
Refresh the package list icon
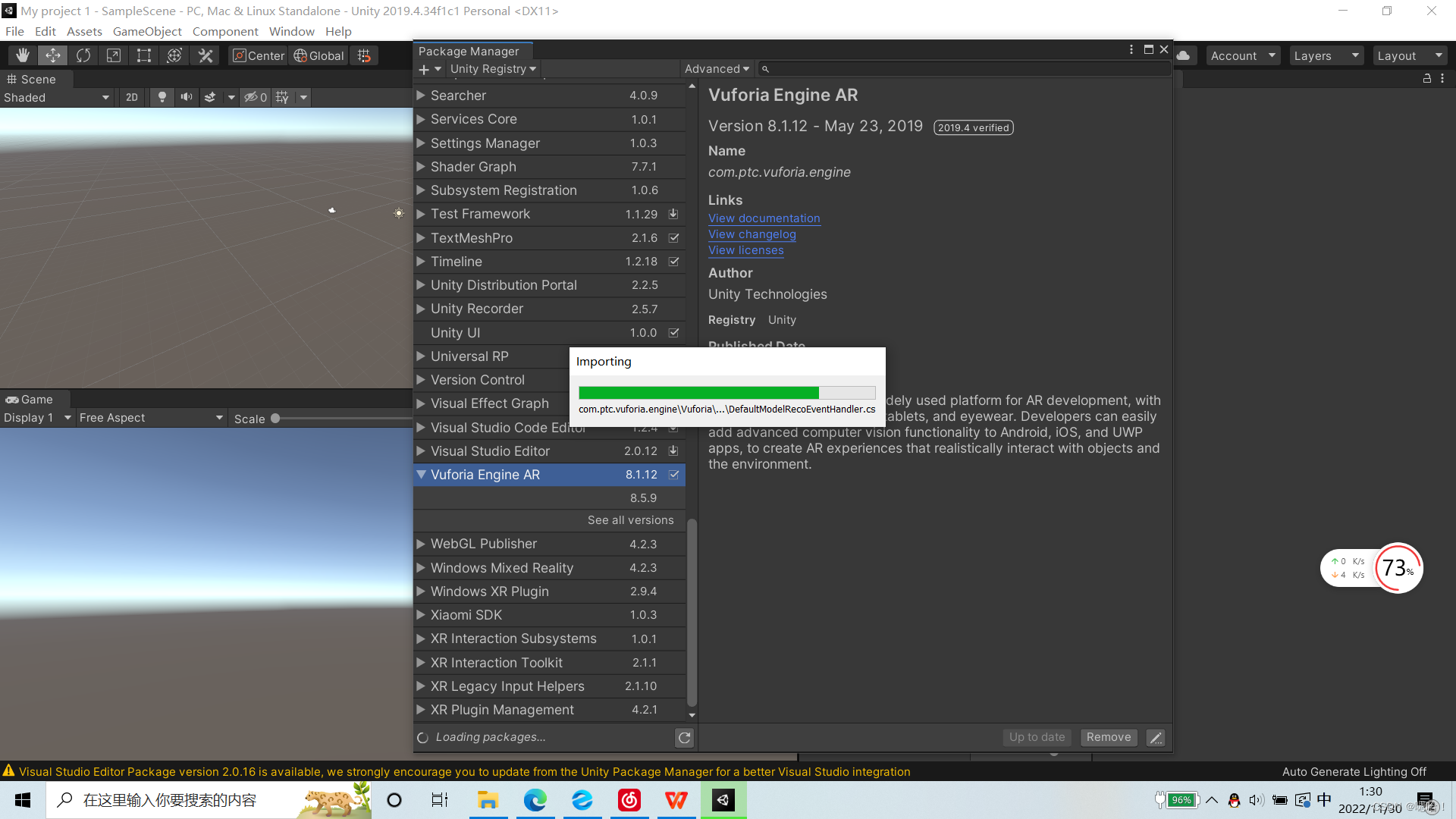tap(684, 737)
